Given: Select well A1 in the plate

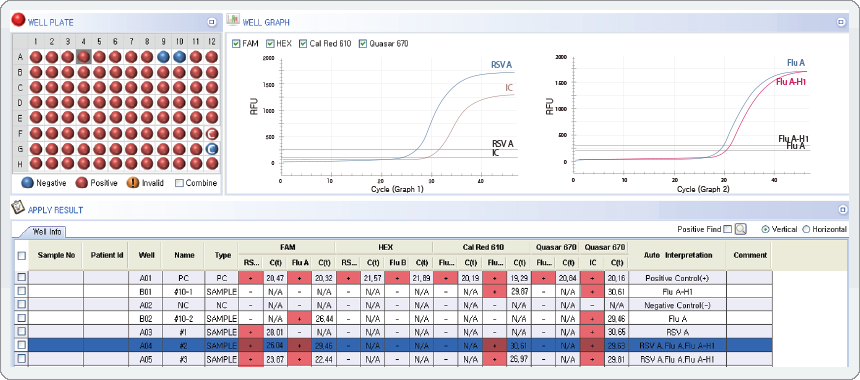Looking at the screenshot, I should [x=36, y=56].
